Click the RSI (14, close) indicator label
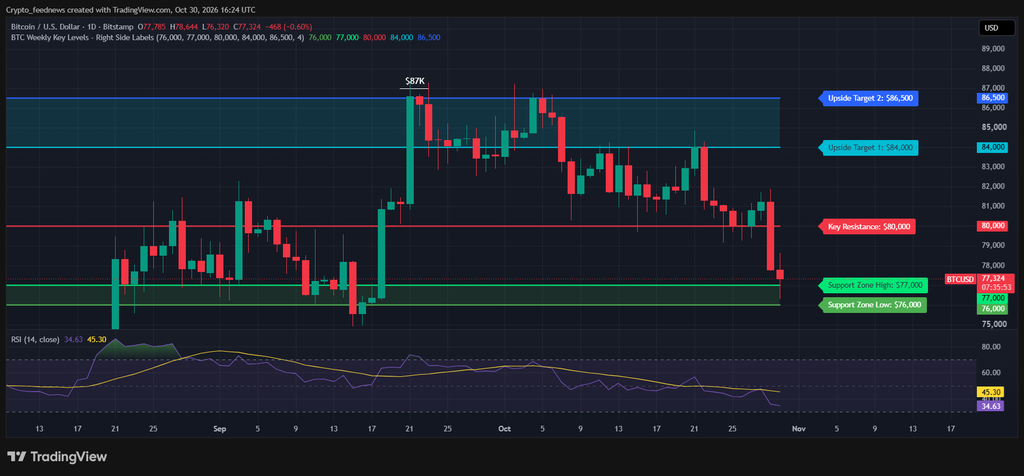This screenshot has width=1024, height=476. click(35, 340)
